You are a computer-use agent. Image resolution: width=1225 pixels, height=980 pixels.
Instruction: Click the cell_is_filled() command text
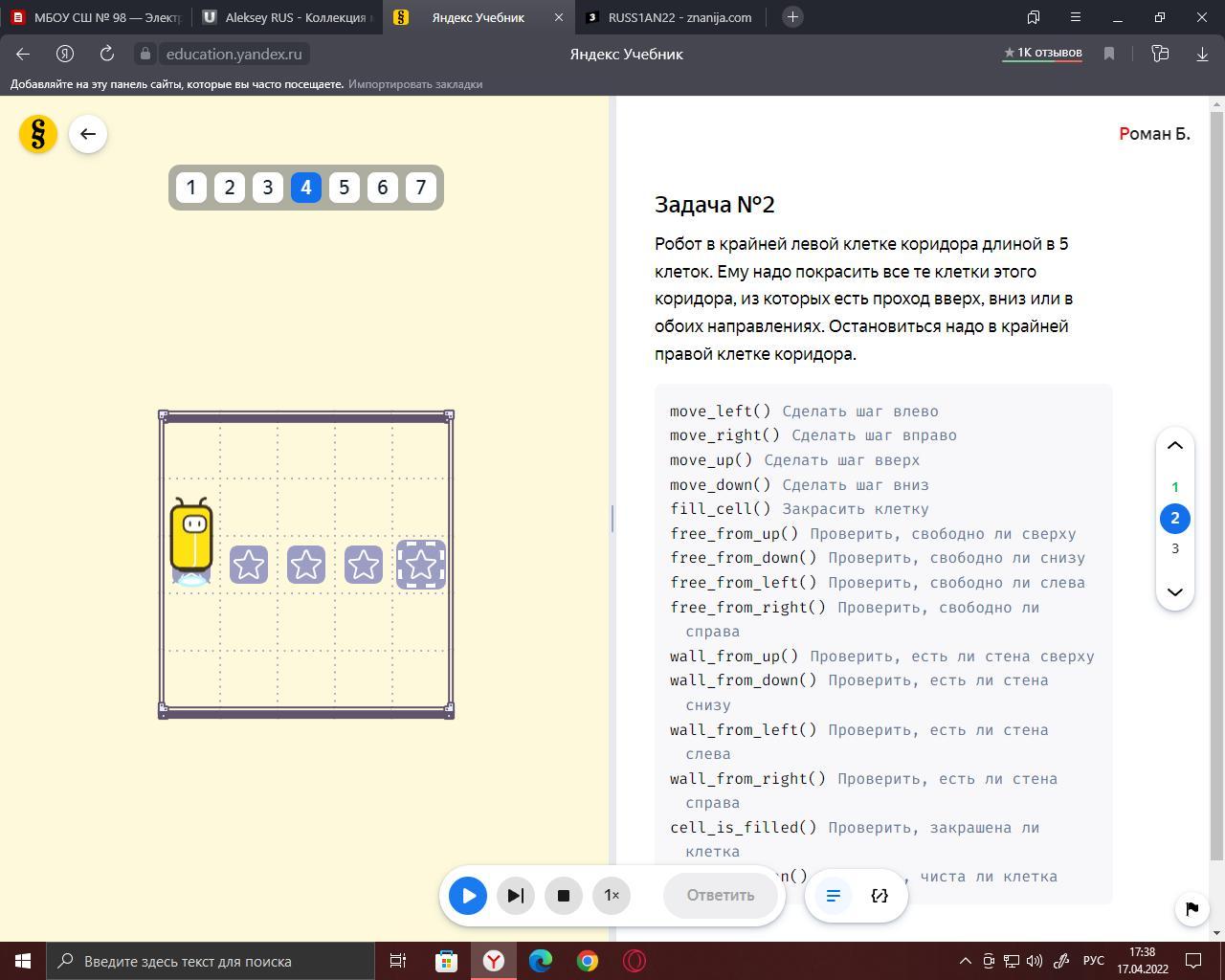744,828
